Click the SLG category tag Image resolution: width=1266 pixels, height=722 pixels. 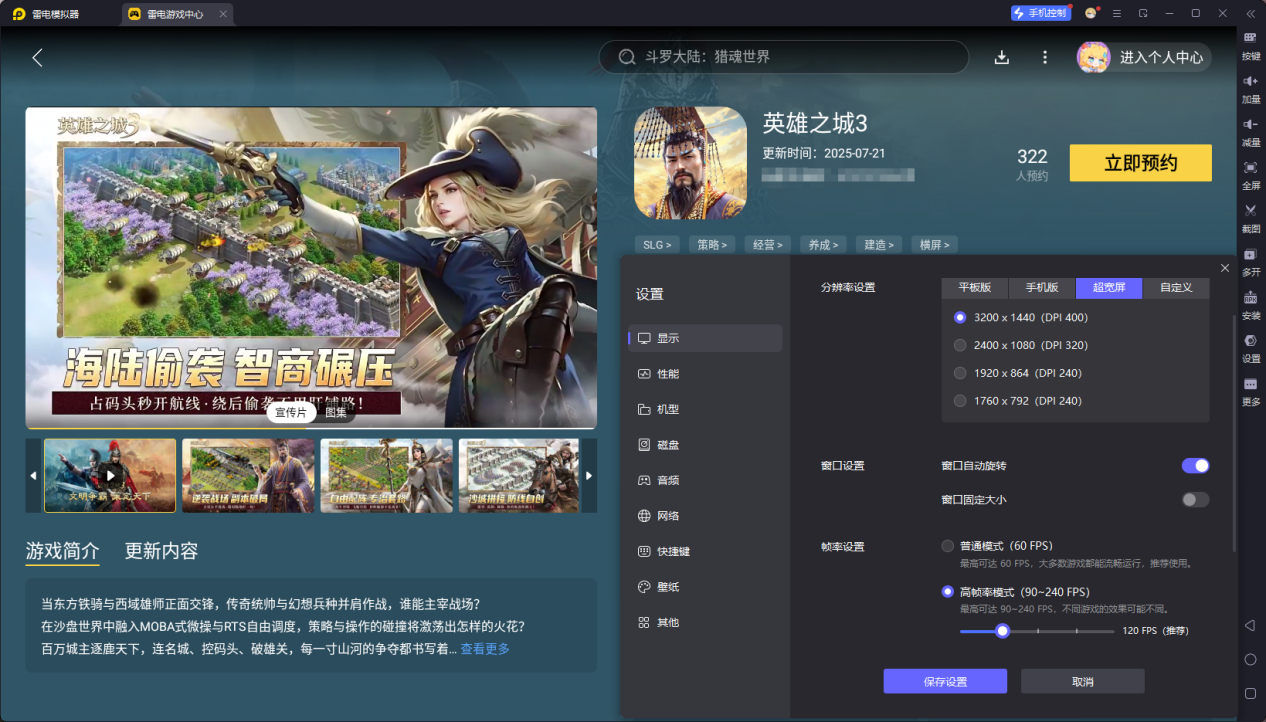coord(657,244)
